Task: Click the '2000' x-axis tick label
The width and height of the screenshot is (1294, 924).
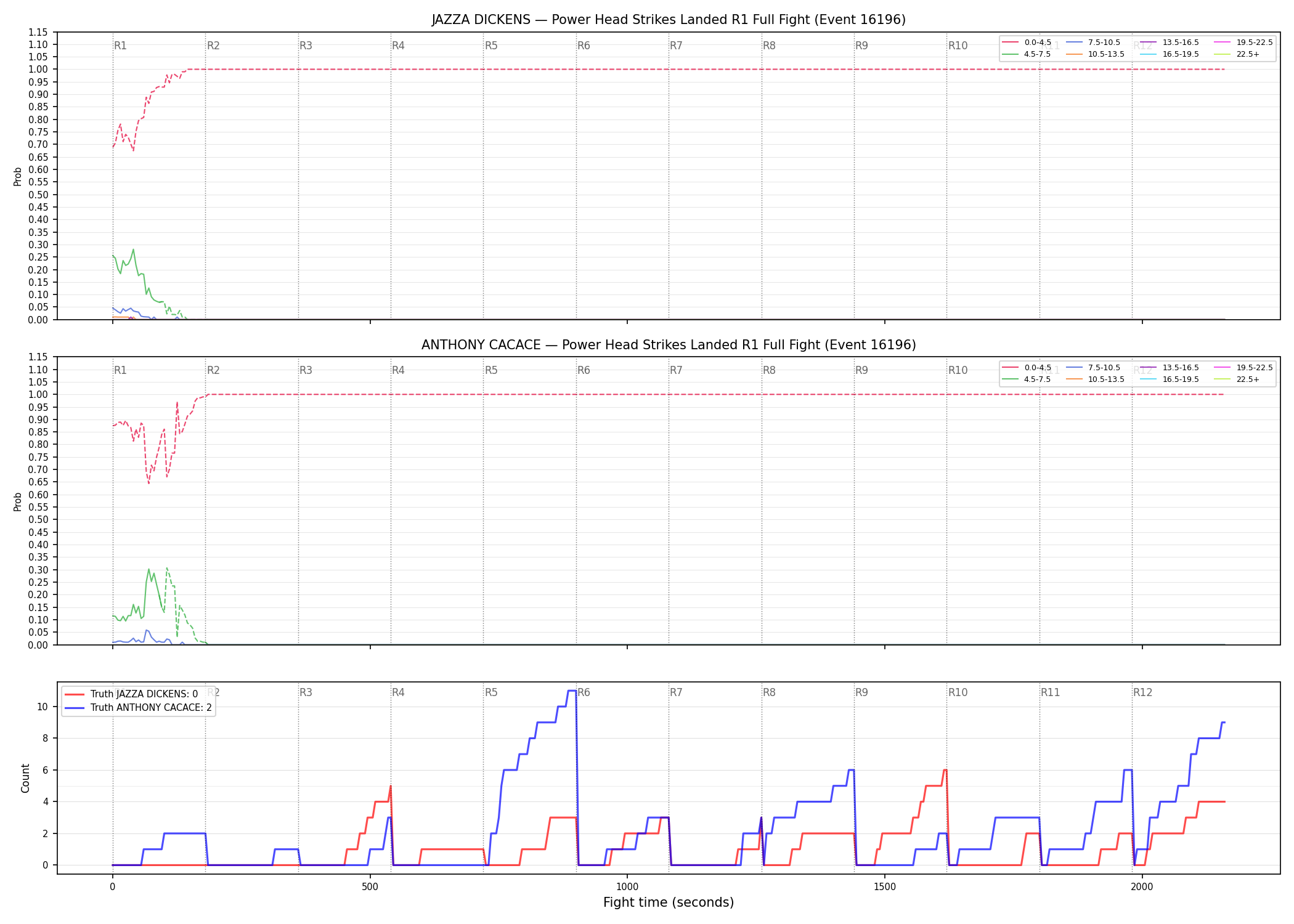Action: pos(1142,887)
